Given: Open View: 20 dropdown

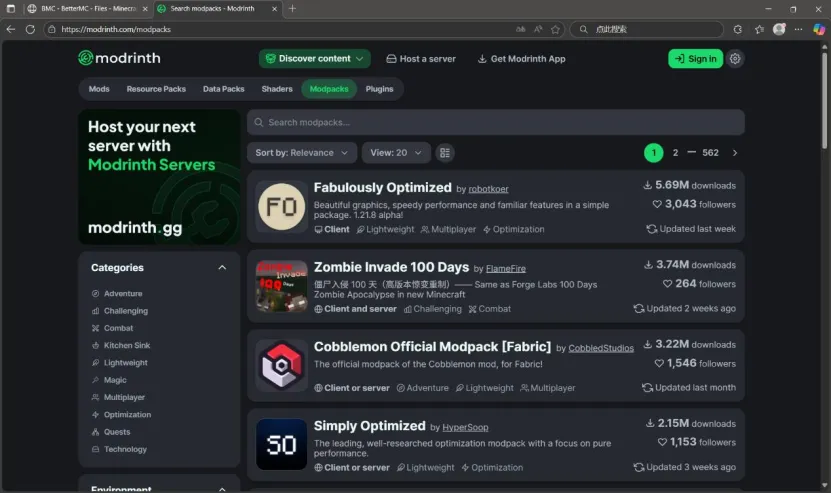Looking at the screenshot, I should [x=396, y=153].
